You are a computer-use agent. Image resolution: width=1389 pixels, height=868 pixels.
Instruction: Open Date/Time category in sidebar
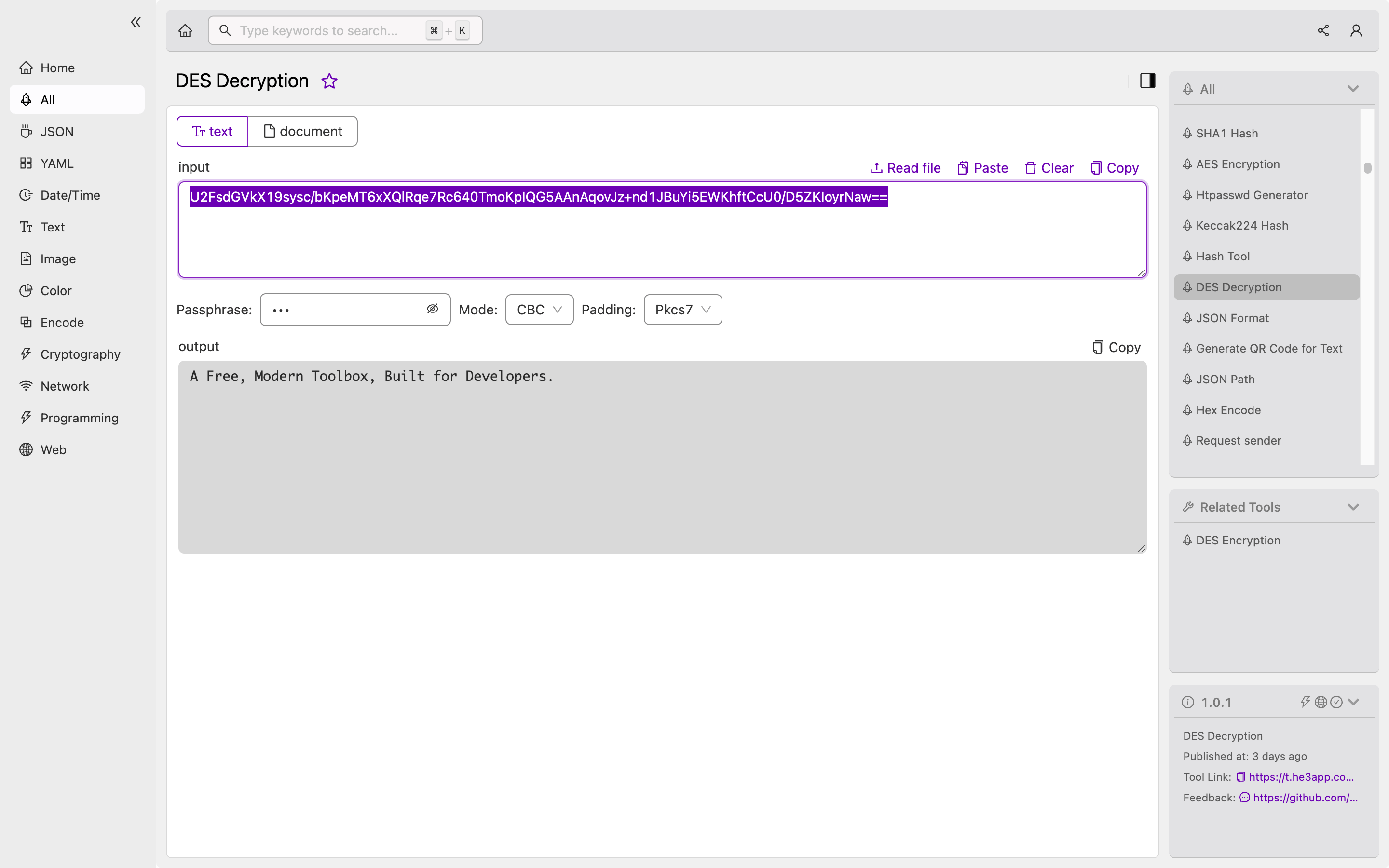tap(77, 195)
